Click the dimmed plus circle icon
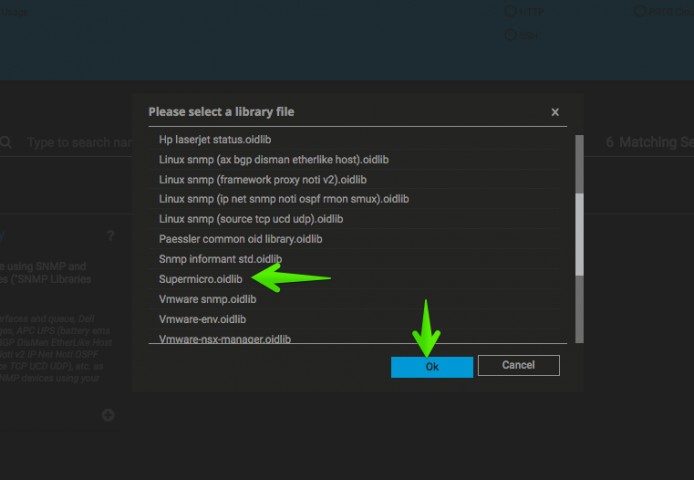694x480 pixels. [x=108, y=415]
